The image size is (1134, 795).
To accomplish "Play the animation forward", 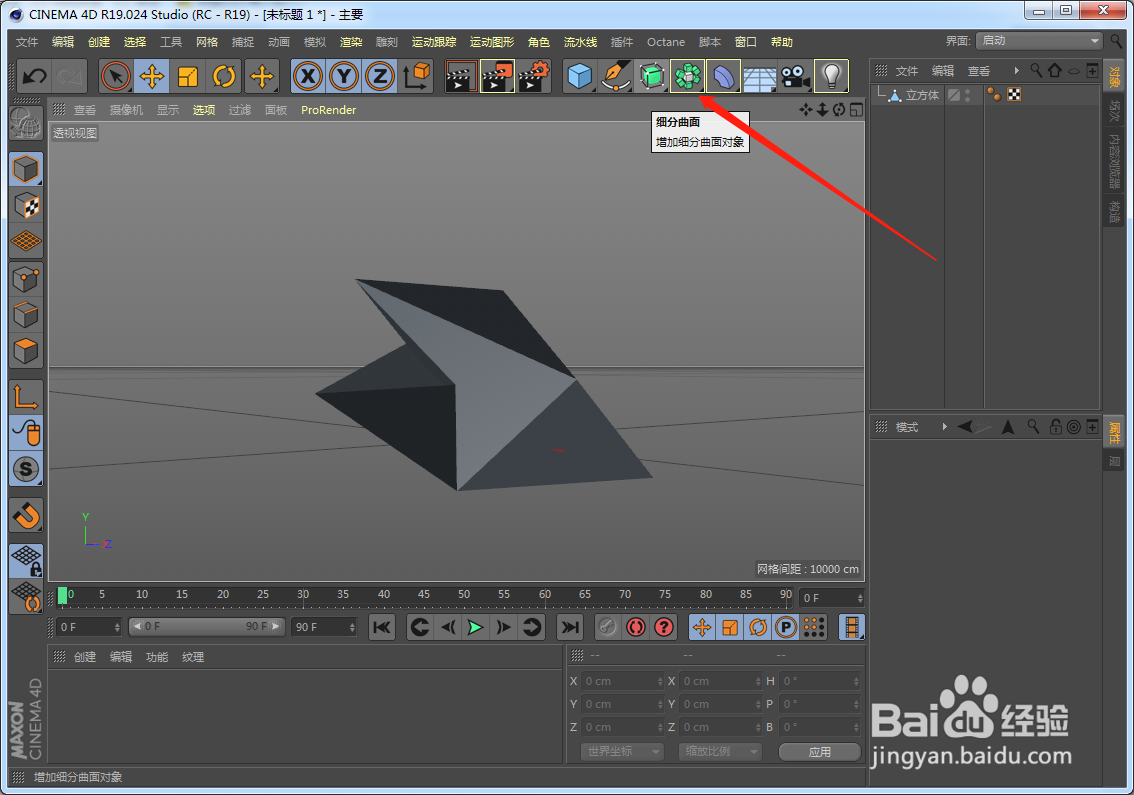I will (475, 627).
